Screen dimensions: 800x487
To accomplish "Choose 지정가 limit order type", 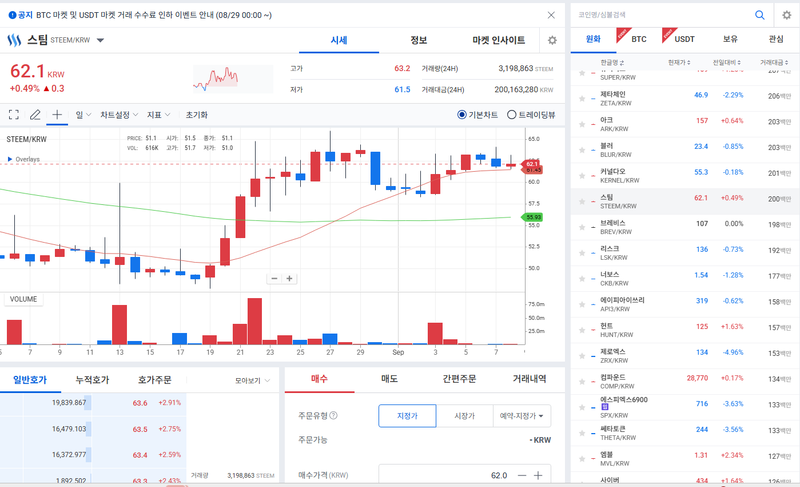I will pos(407,416).
